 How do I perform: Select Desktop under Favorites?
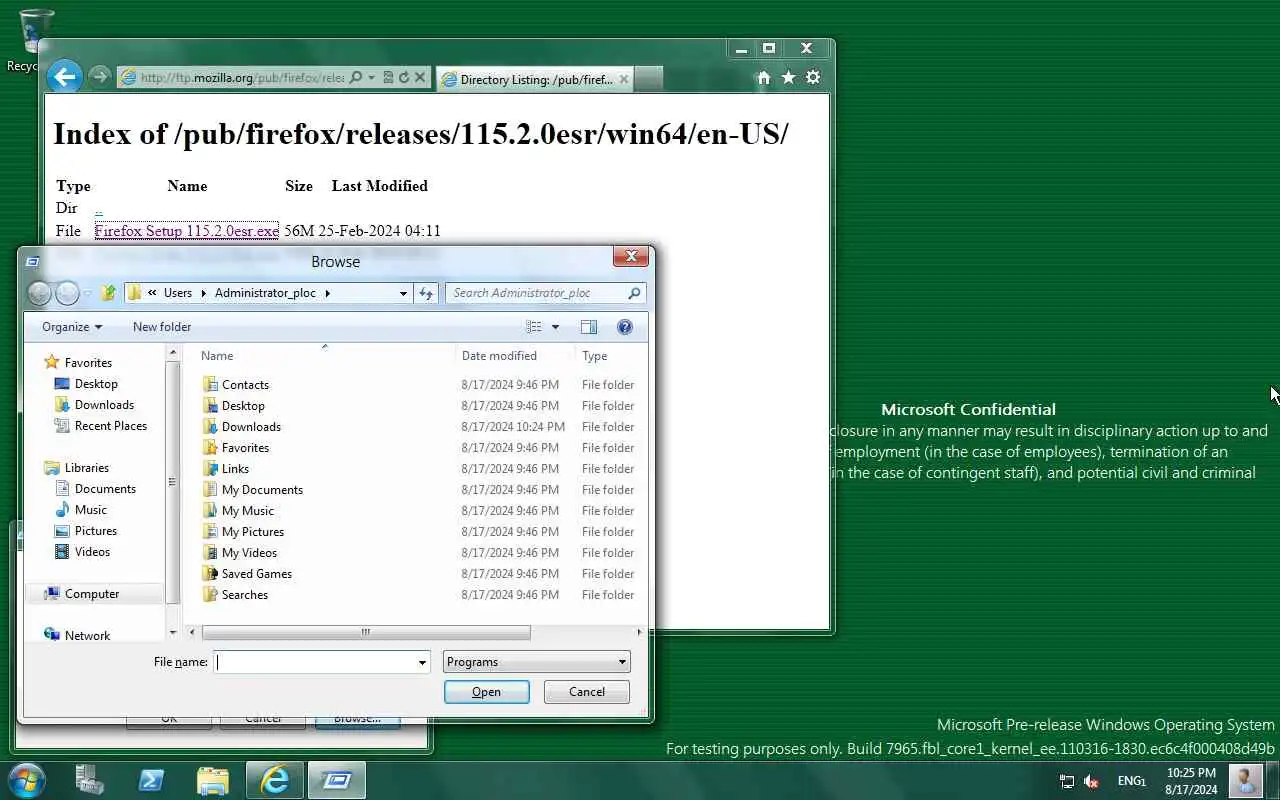tap(96, 384)
